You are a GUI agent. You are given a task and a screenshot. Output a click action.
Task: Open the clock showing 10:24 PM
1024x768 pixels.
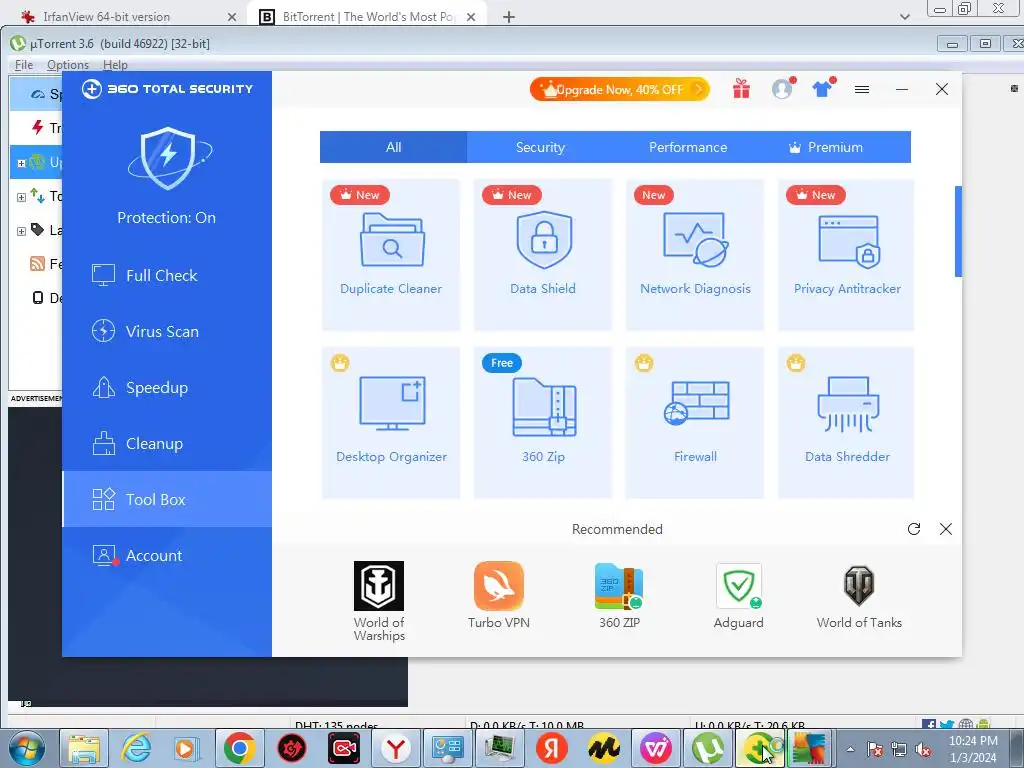[x=973, y=749]
